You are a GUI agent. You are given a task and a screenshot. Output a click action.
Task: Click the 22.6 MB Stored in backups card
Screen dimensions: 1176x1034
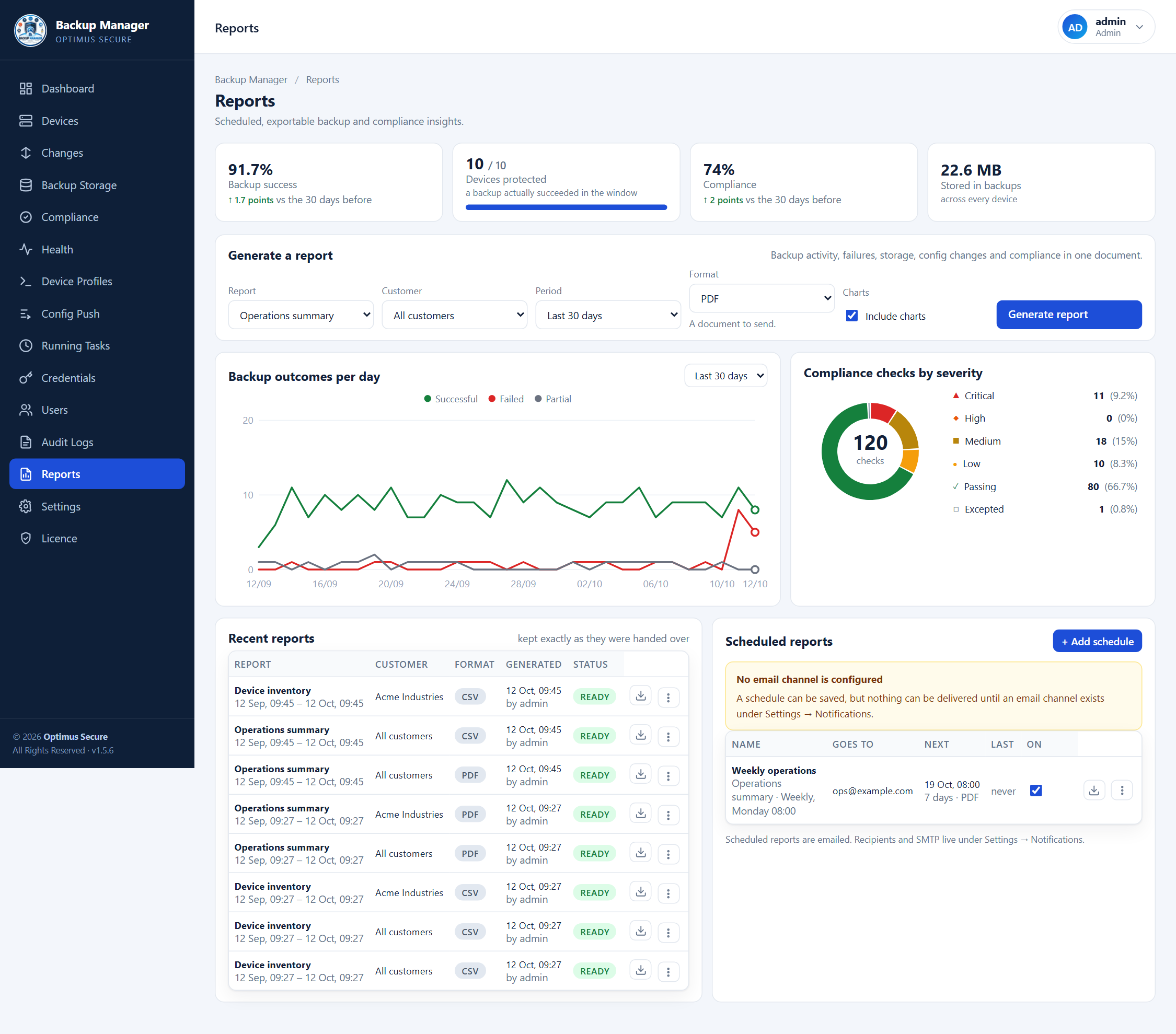click(1041, 182)
